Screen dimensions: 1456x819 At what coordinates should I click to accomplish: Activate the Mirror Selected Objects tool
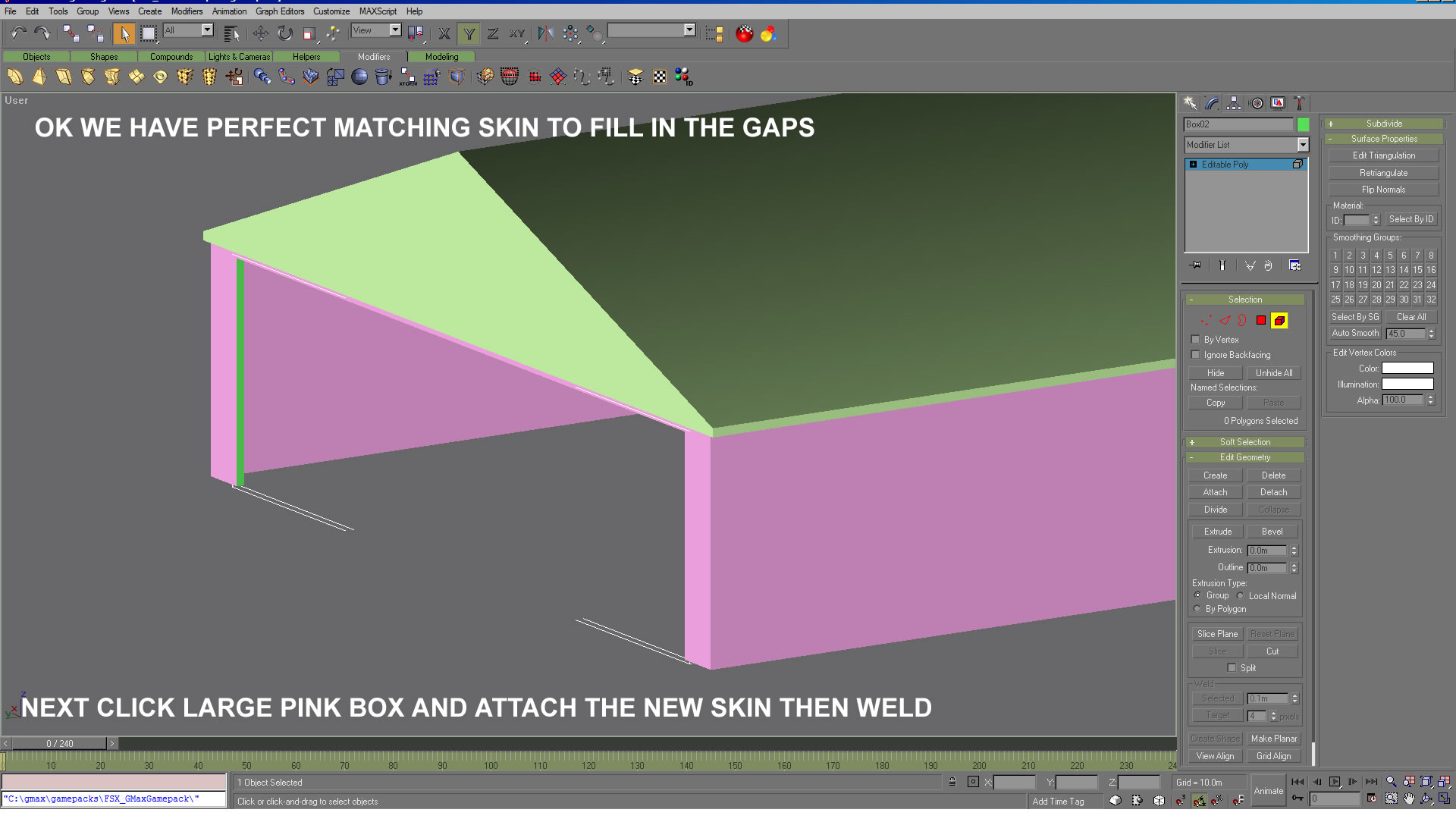click(x=545, y=33)
